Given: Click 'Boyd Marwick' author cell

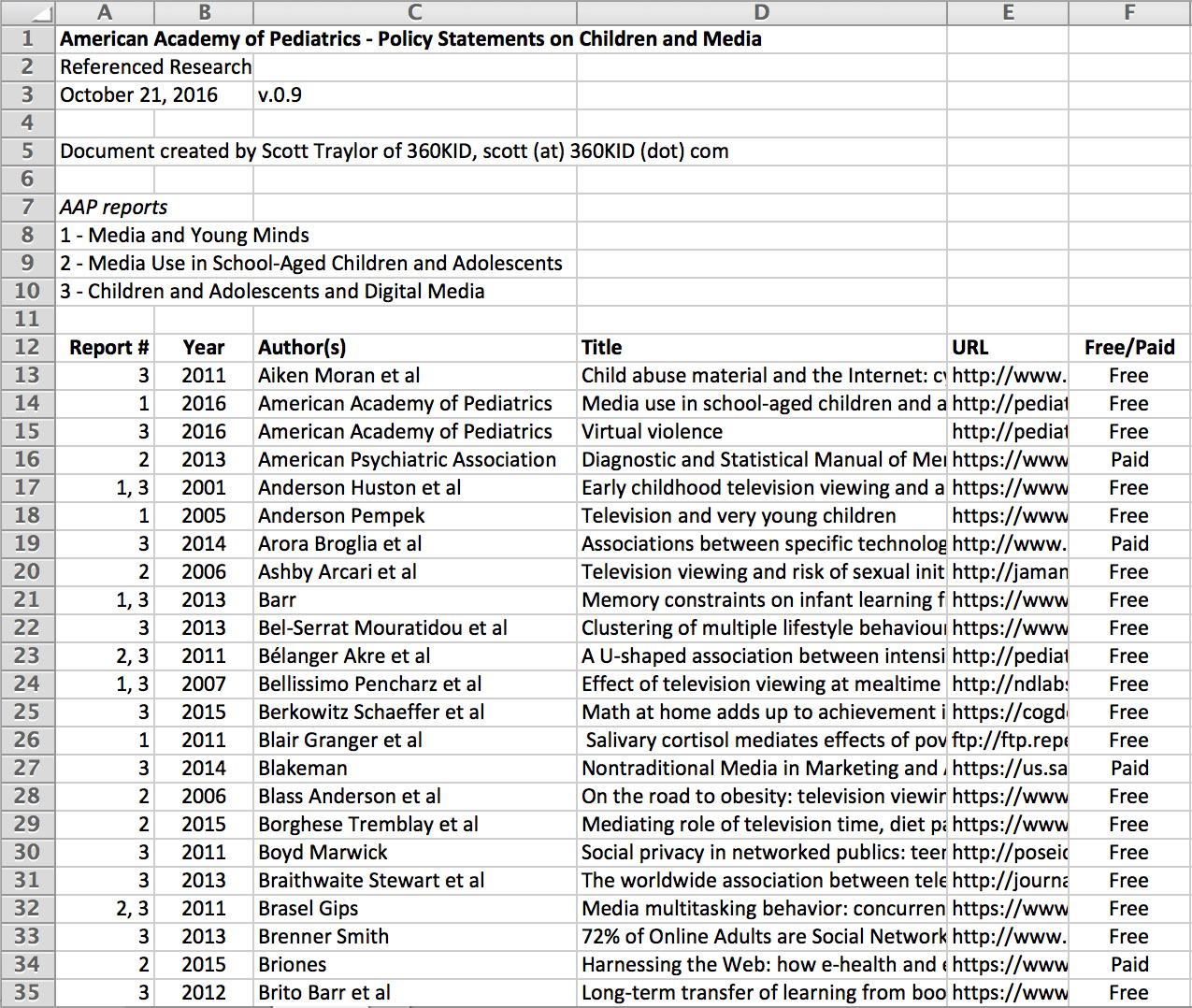Looking at the screenshot, I should (415, 852).
